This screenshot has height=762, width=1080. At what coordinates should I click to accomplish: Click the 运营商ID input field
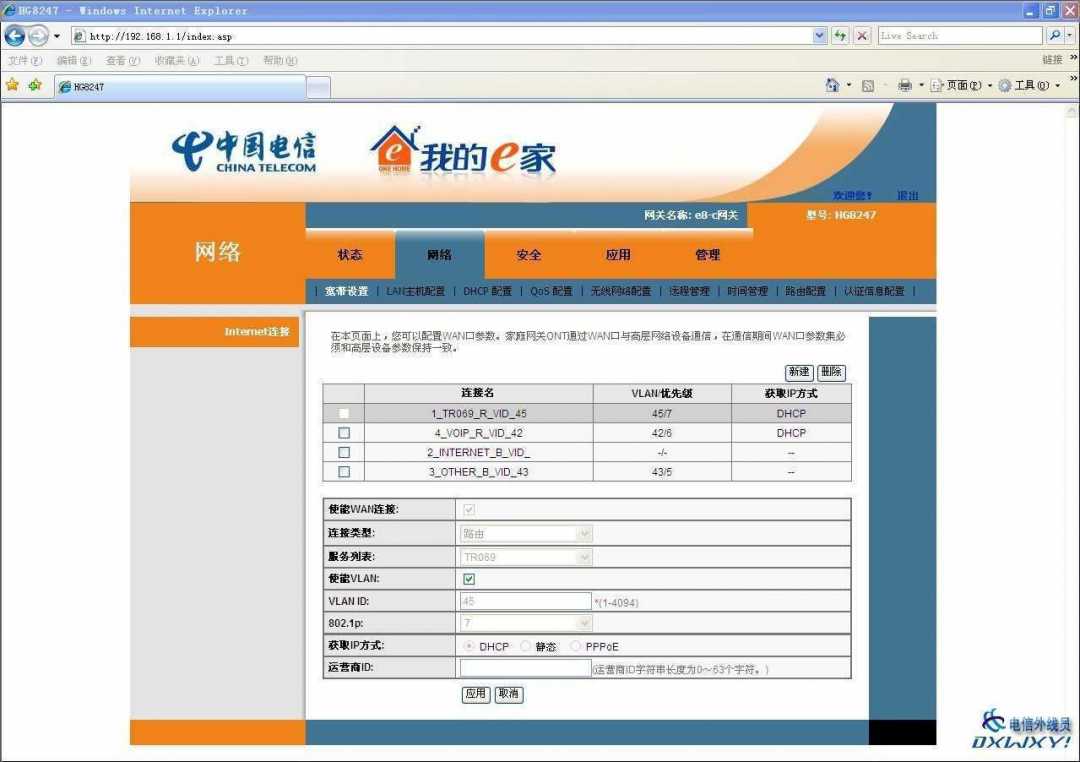526,668
